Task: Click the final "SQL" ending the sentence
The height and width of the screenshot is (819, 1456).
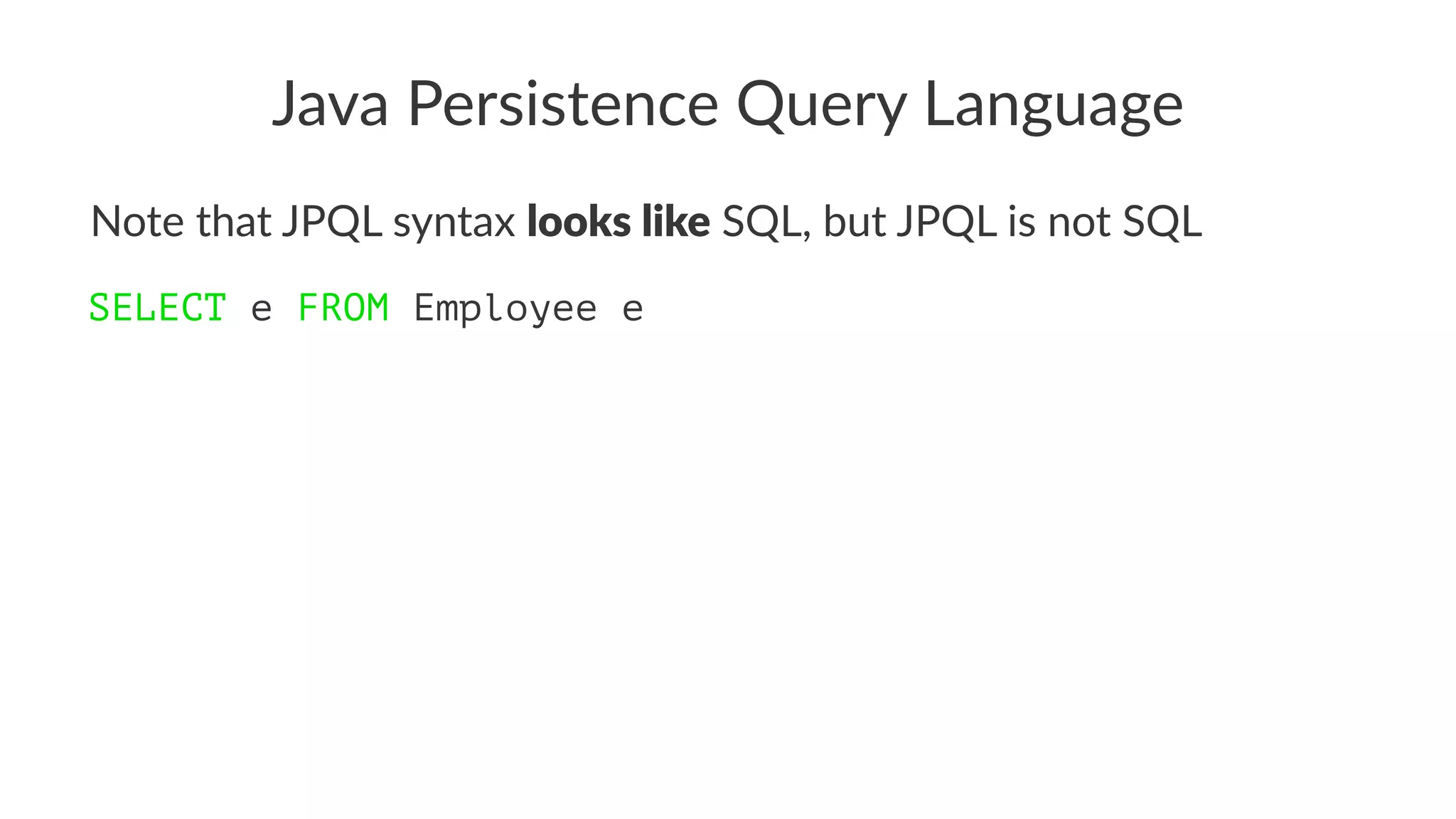Action: click(x=1162, y=222)
